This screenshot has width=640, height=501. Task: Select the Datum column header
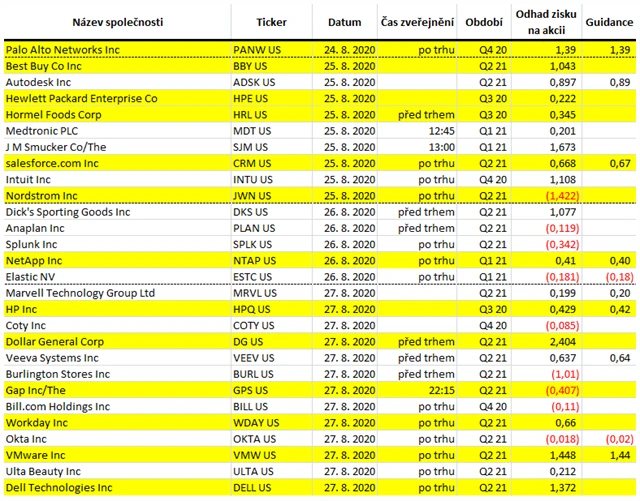tap(345, 22)
